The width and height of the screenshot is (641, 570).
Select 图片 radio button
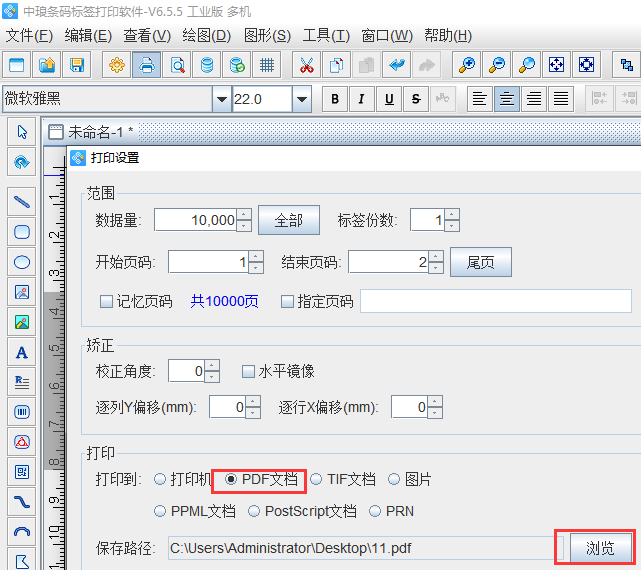coord(394,479)
